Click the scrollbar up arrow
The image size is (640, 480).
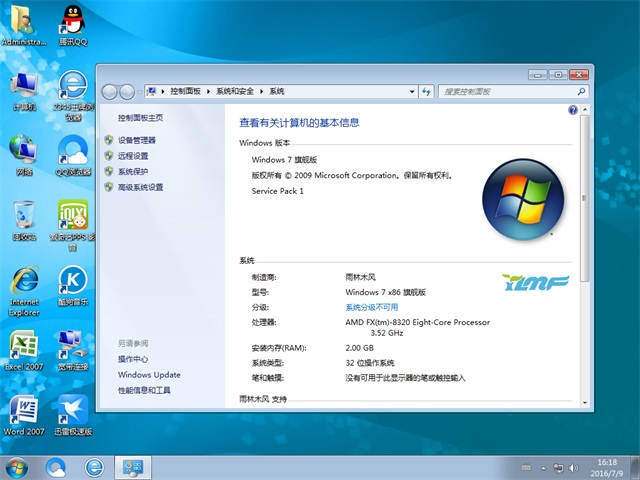pos(584,109)
